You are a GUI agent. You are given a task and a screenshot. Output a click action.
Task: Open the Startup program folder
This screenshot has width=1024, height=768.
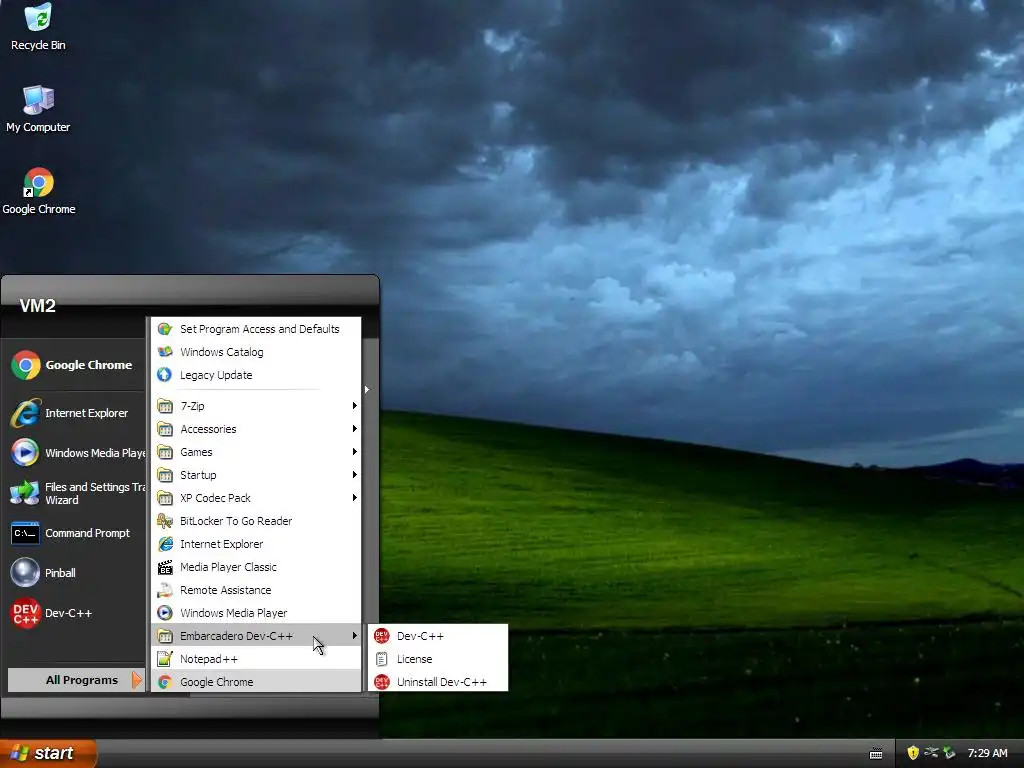[x=256, y=475]
